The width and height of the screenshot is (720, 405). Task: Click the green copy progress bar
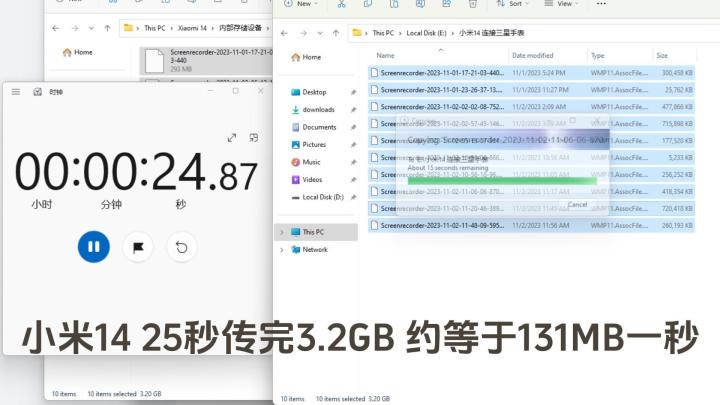(x=502, y=181)
